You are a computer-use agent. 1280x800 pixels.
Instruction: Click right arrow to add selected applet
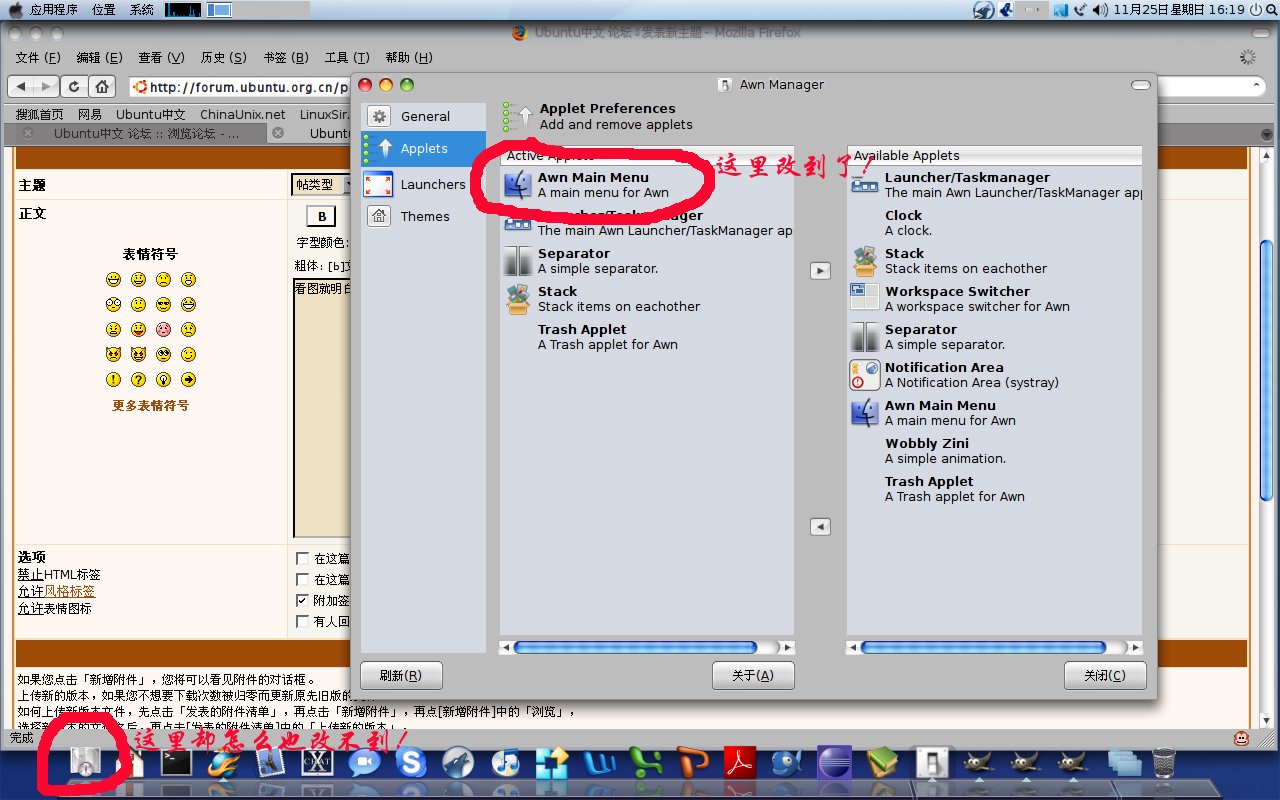click(x=820, y=271)
